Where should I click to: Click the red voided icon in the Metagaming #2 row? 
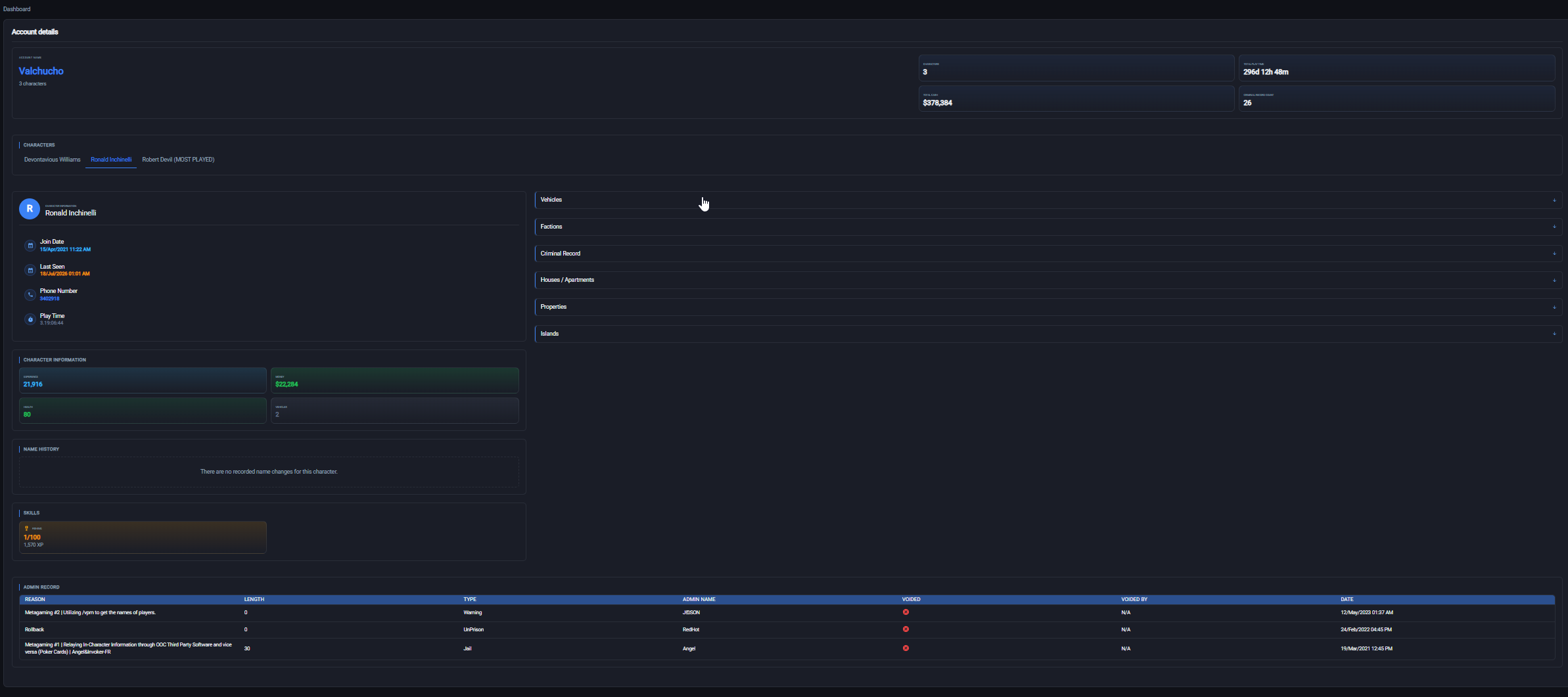(x=906, y=612)
